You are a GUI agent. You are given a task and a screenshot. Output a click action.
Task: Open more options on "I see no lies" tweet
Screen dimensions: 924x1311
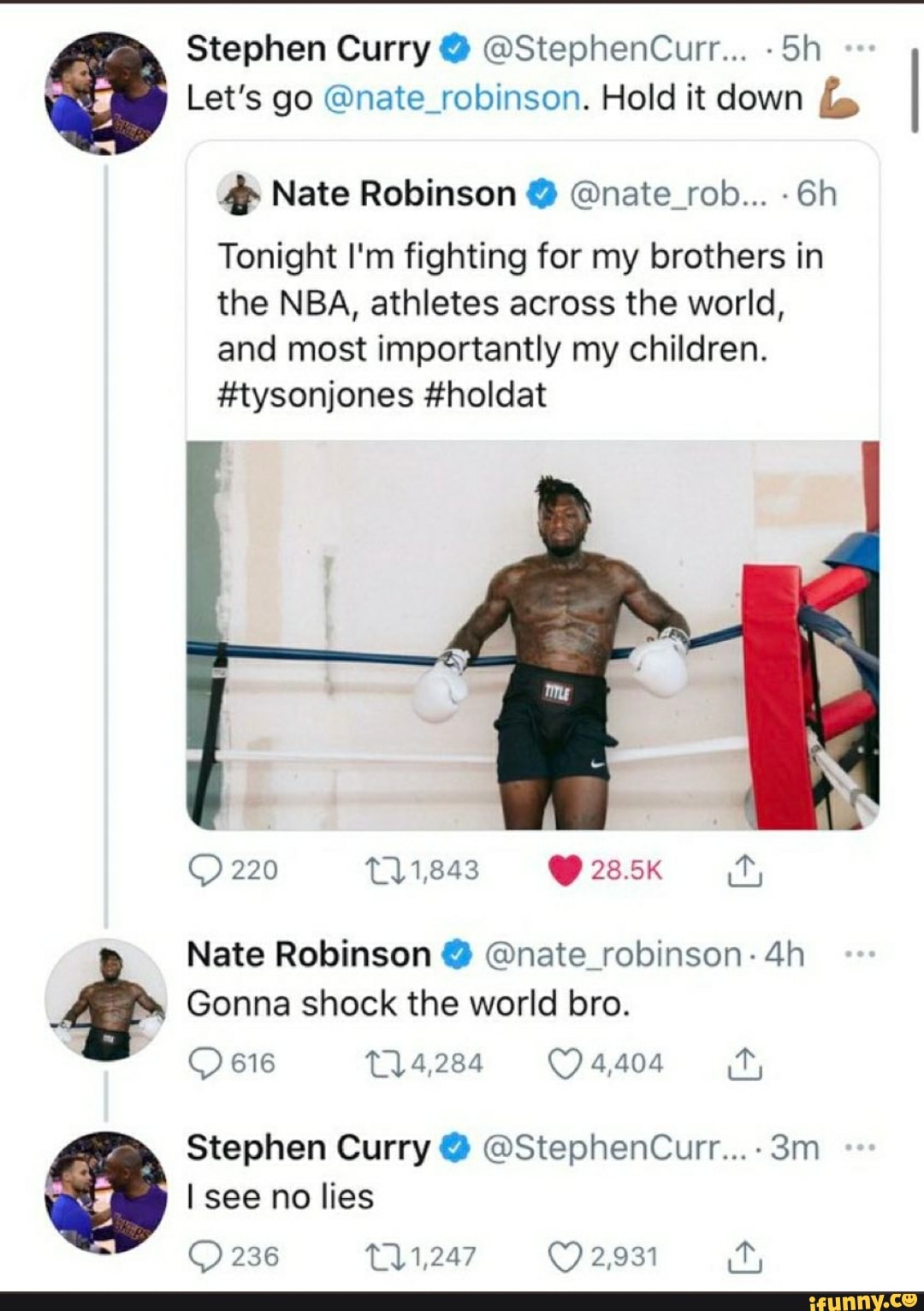(858, 1148)
